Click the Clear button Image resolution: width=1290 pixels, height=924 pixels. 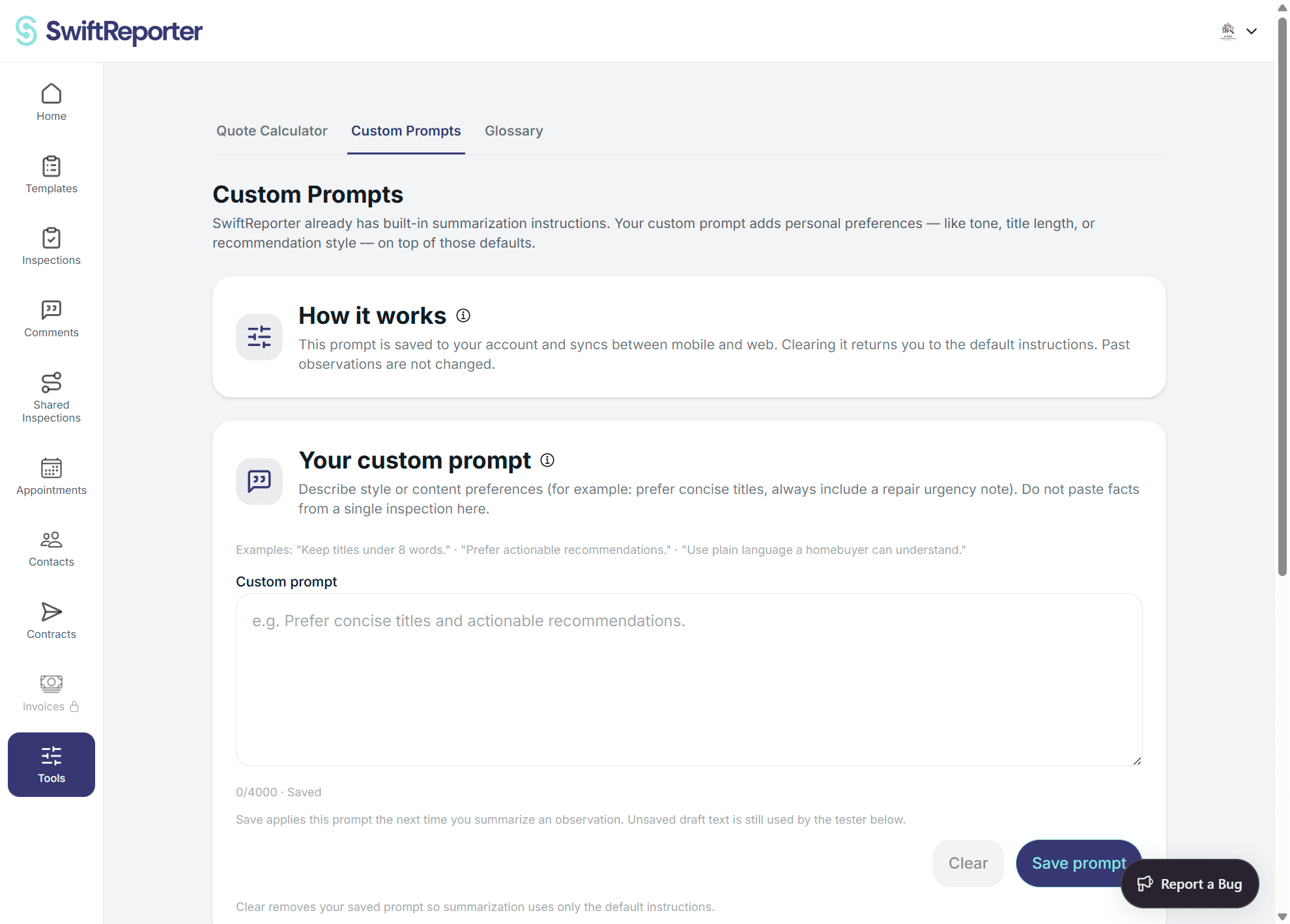pyautogui.click(x=968, y=863)
